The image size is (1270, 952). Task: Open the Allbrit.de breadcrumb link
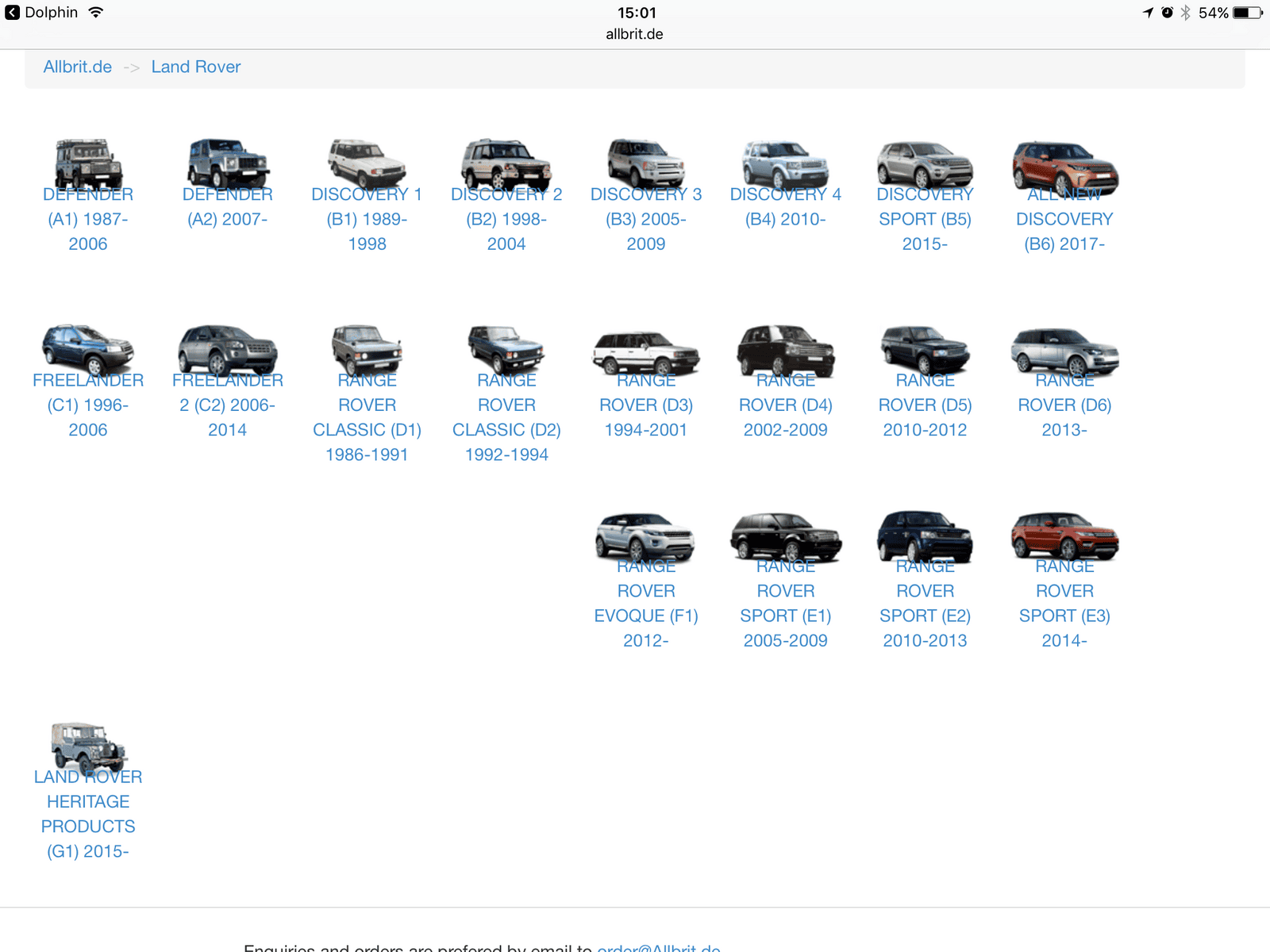pyautogui.click(x=78, y=67)
